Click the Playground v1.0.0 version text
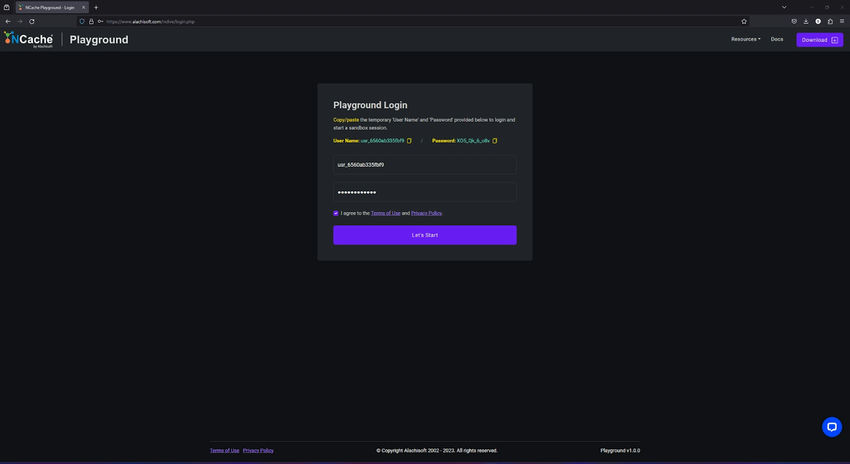Viewport: 850px width, 464px height. pos(620,450)
